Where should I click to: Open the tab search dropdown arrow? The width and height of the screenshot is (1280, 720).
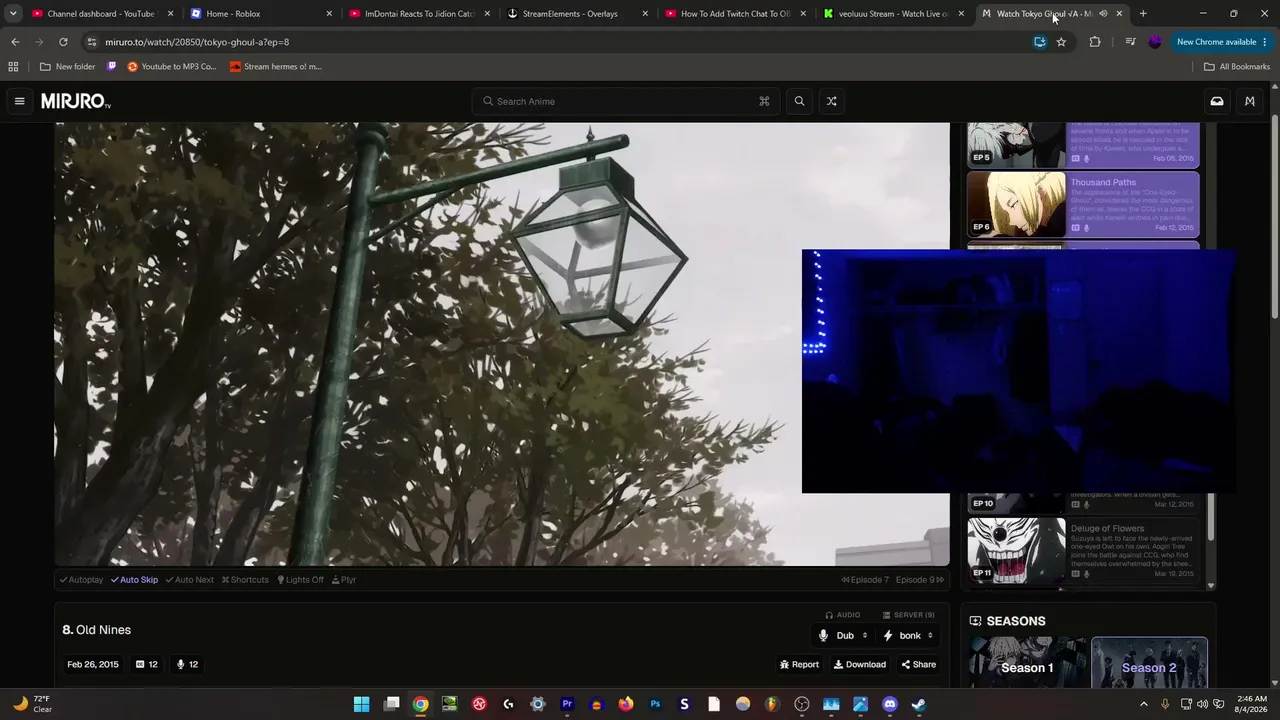coord(13,14)
